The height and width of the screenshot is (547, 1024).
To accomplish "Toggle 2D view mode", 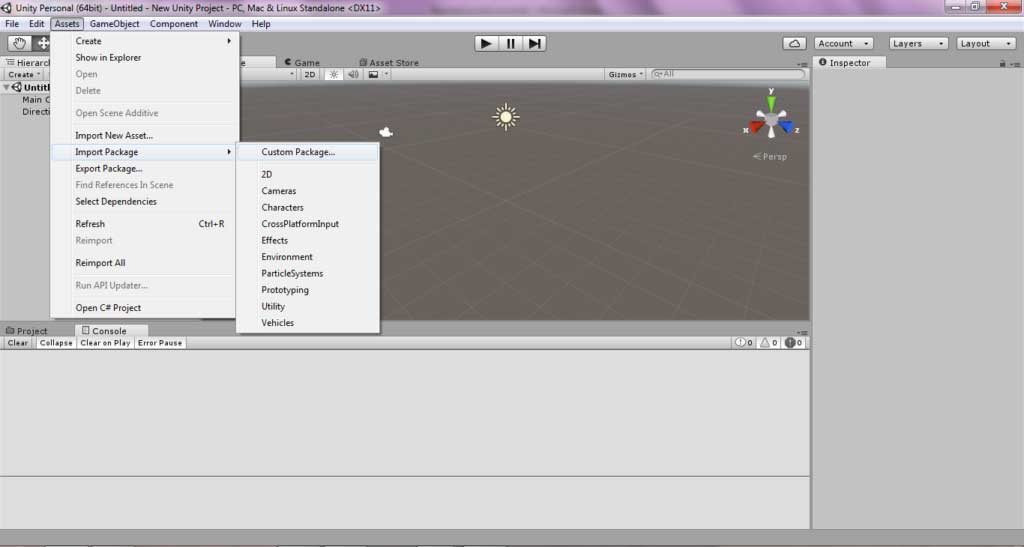I will 310,74.
